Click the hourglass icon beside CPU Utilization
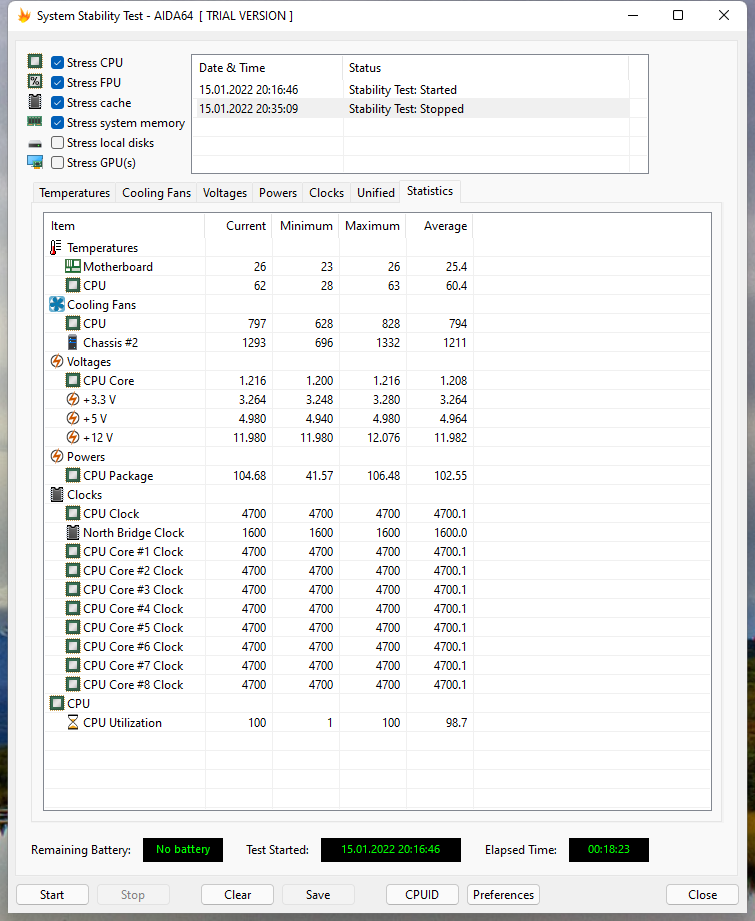 [73, 722]
